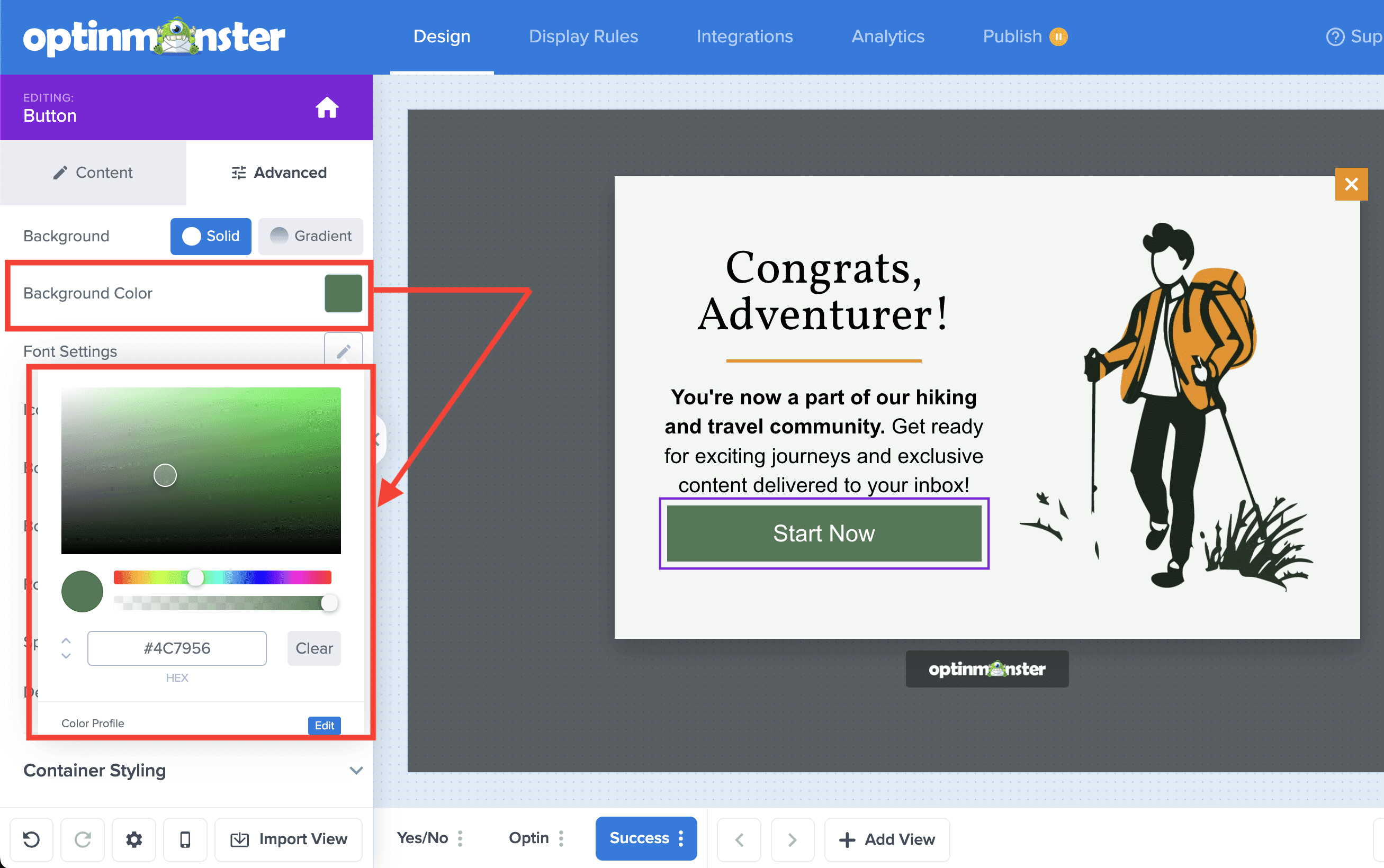Switch to the Display Rules tab

583,36
